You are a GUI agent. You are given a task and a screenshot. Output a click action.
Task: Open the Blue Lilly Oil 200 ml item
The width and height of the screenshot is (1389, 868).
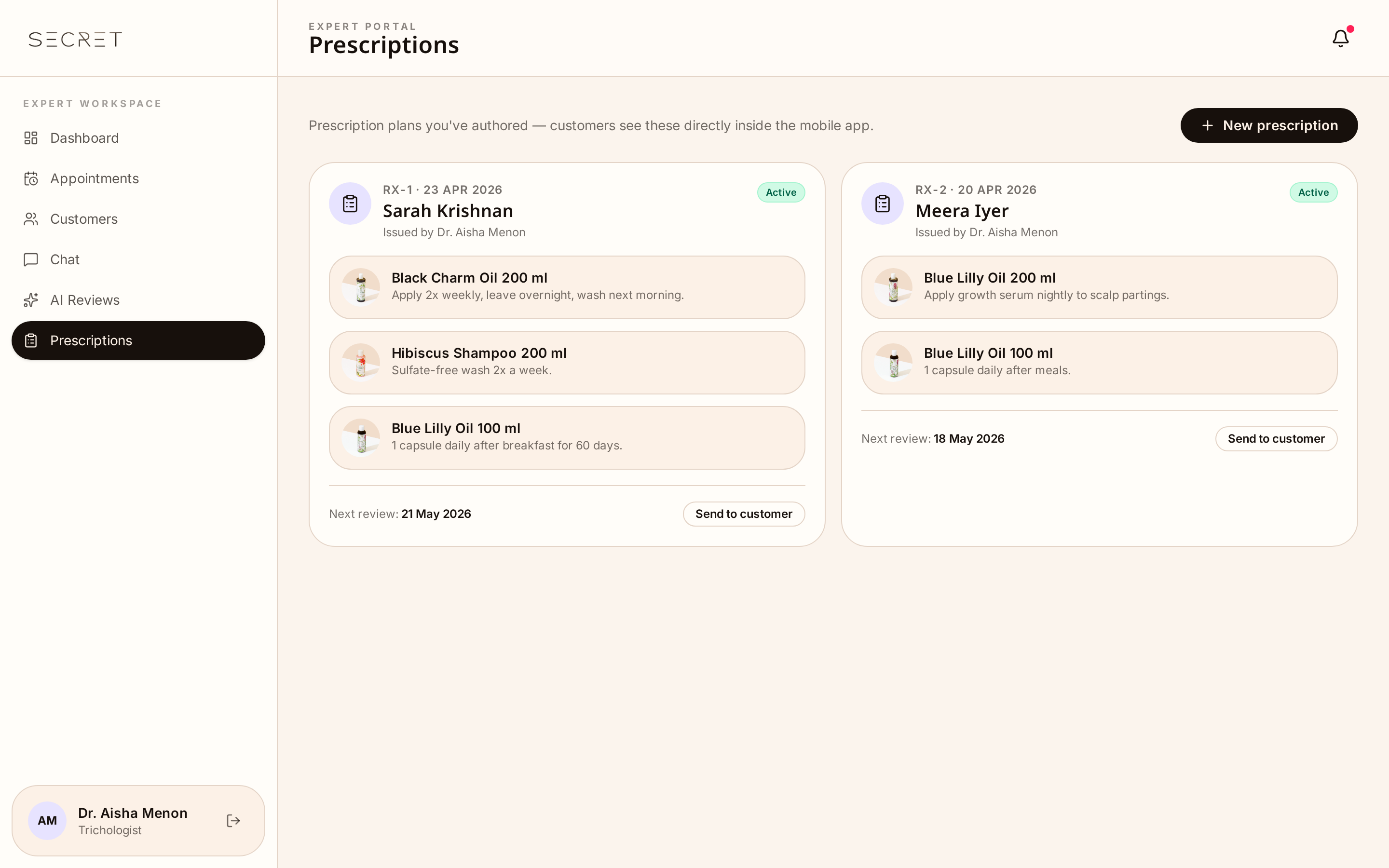tap(1099, 287)
